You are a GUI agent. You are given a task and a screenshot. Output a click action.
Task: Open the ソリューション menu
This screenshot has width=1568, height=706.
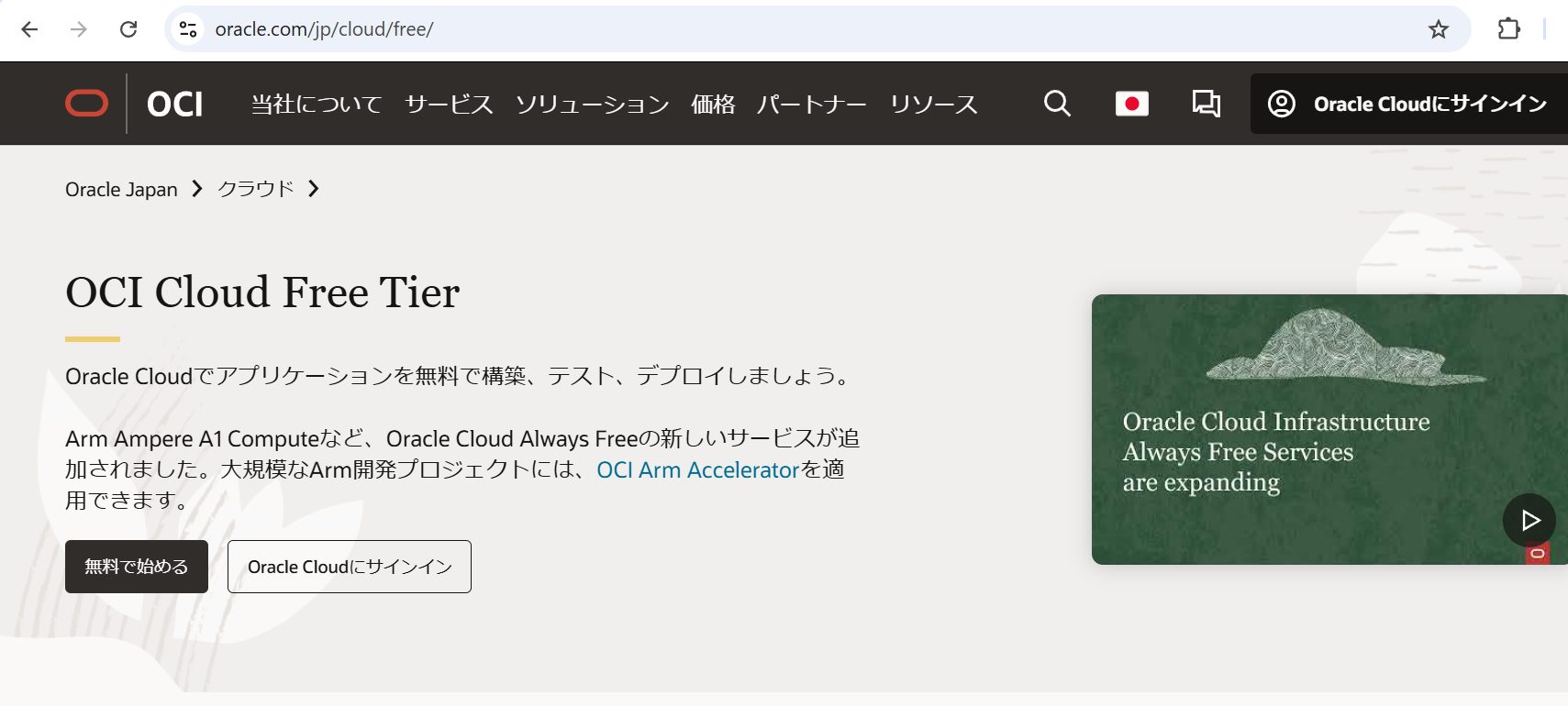click(592, 105)
